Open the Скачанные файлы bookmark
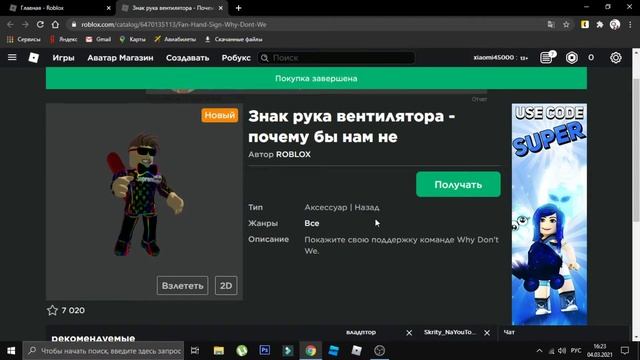640x360 pixels. [x=233, y=39]
